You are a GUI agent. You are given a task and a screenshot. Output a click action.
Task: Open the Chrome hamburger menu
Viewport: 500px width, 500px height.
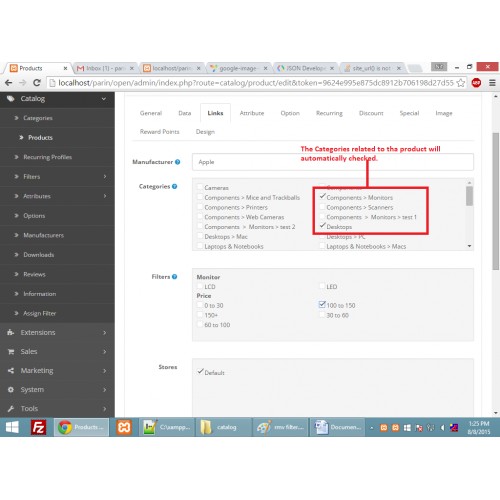coord(492,83)
